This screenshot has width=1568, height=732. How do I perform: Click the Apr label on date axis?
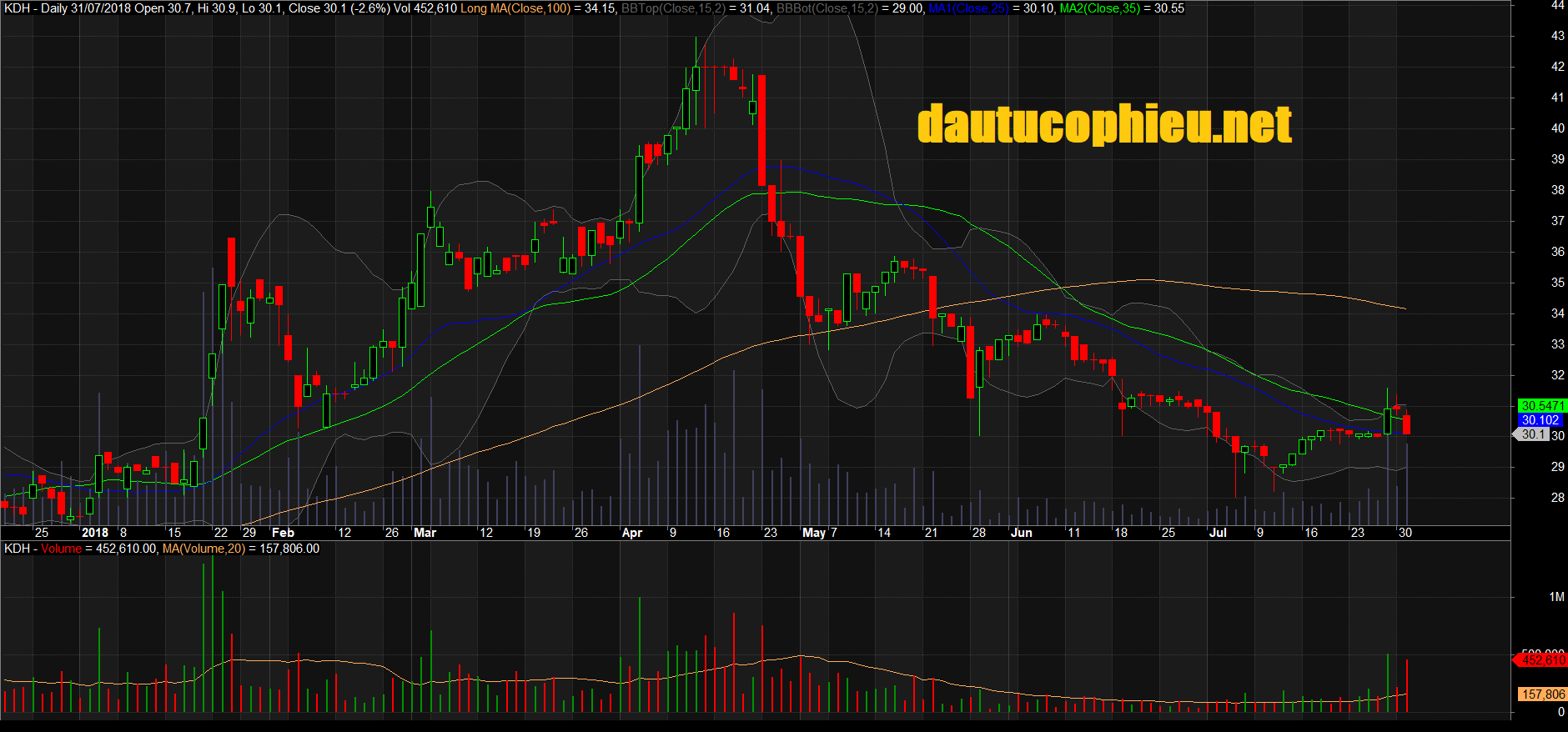(632, 533)
